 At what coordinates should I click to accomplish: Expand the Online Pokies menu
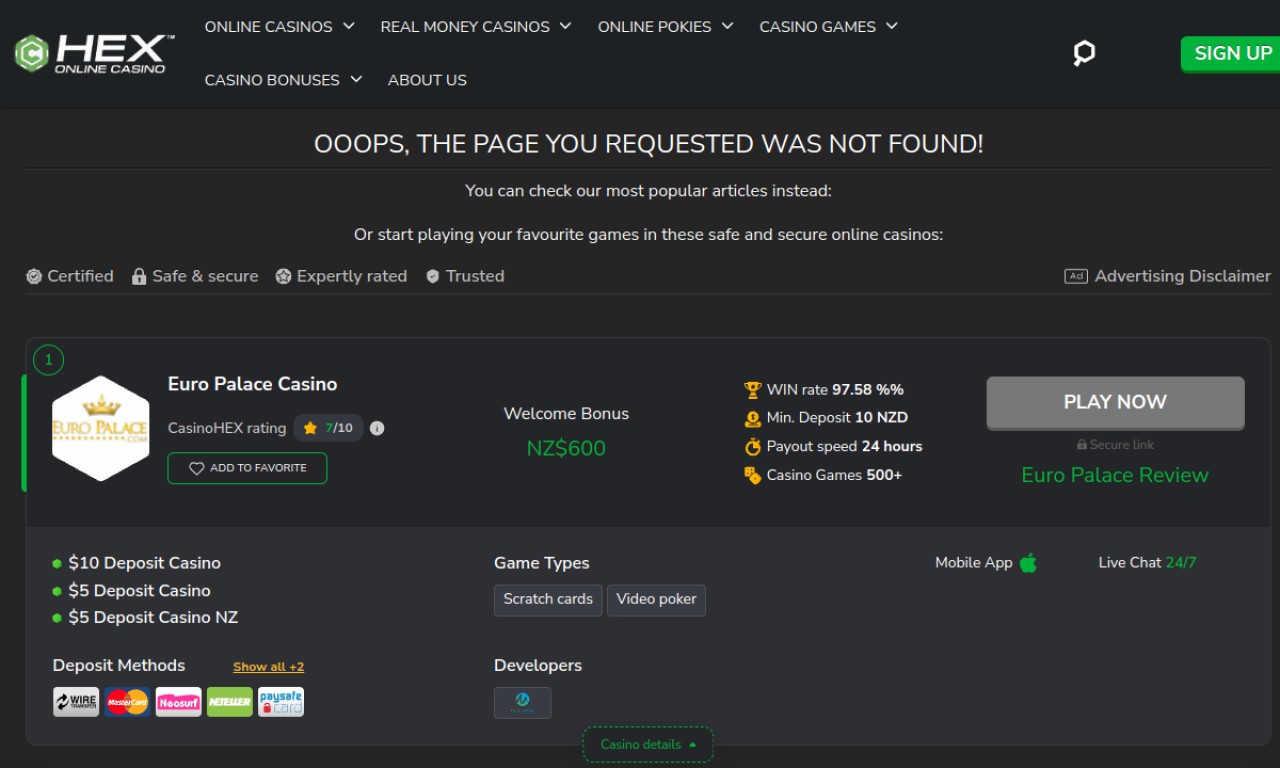click(x=666, y=27)
